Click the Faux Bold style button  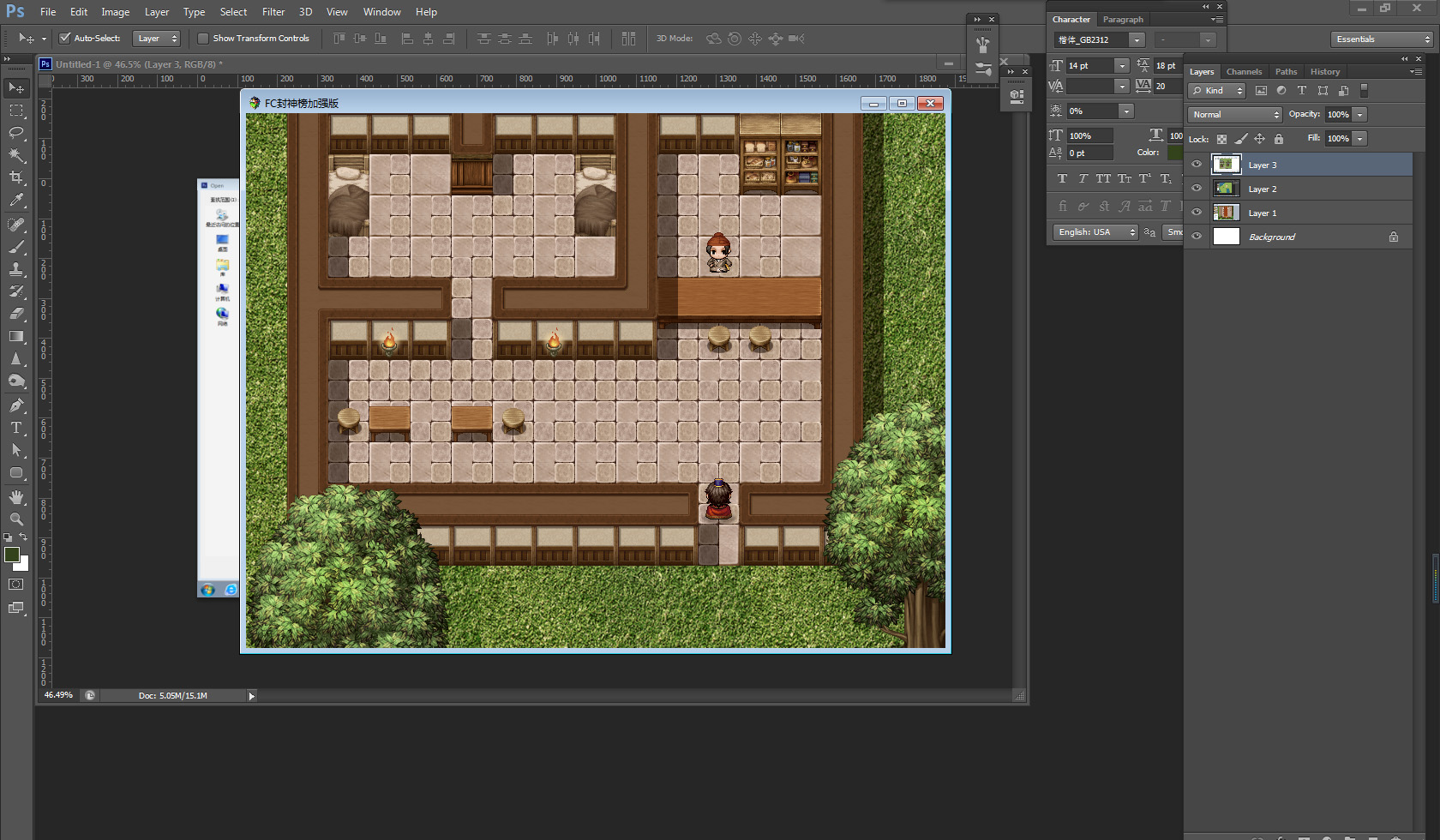(x=1063, y=178)
